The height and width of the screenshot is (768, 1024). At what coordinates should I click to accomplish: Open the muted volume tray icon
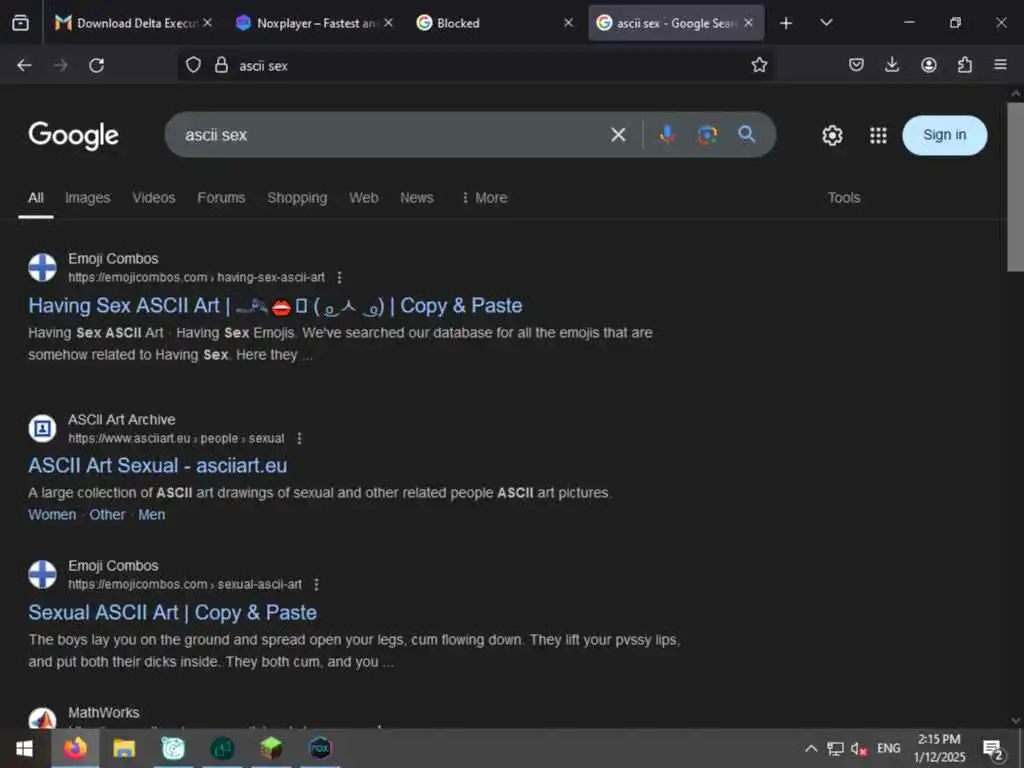pos(859,748)
